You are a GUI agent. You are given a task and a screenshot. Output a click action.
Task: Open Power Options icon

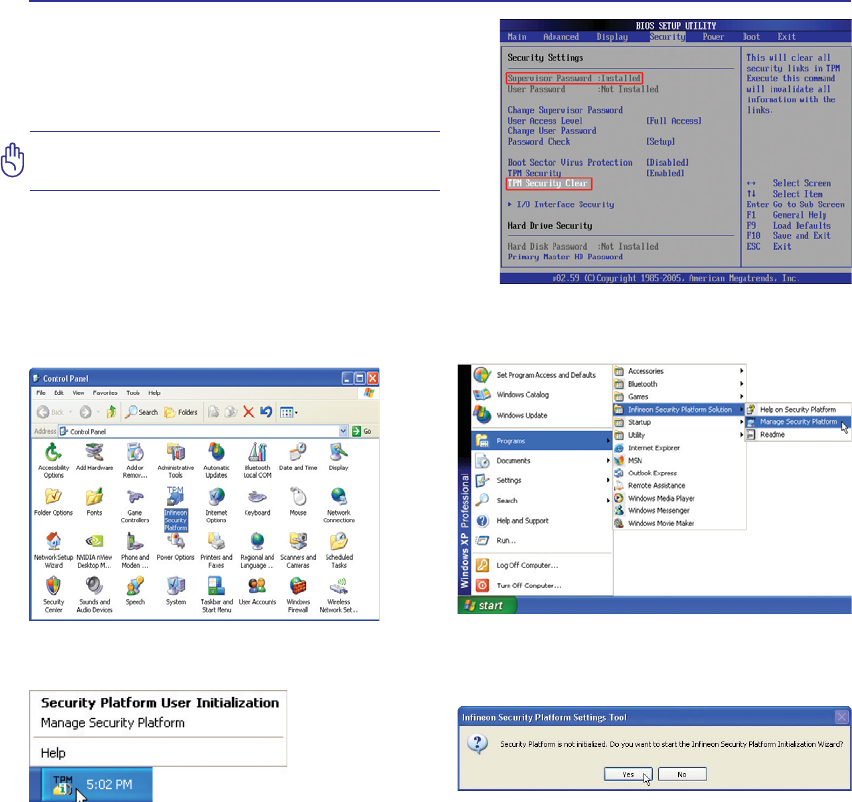point(176,547)
